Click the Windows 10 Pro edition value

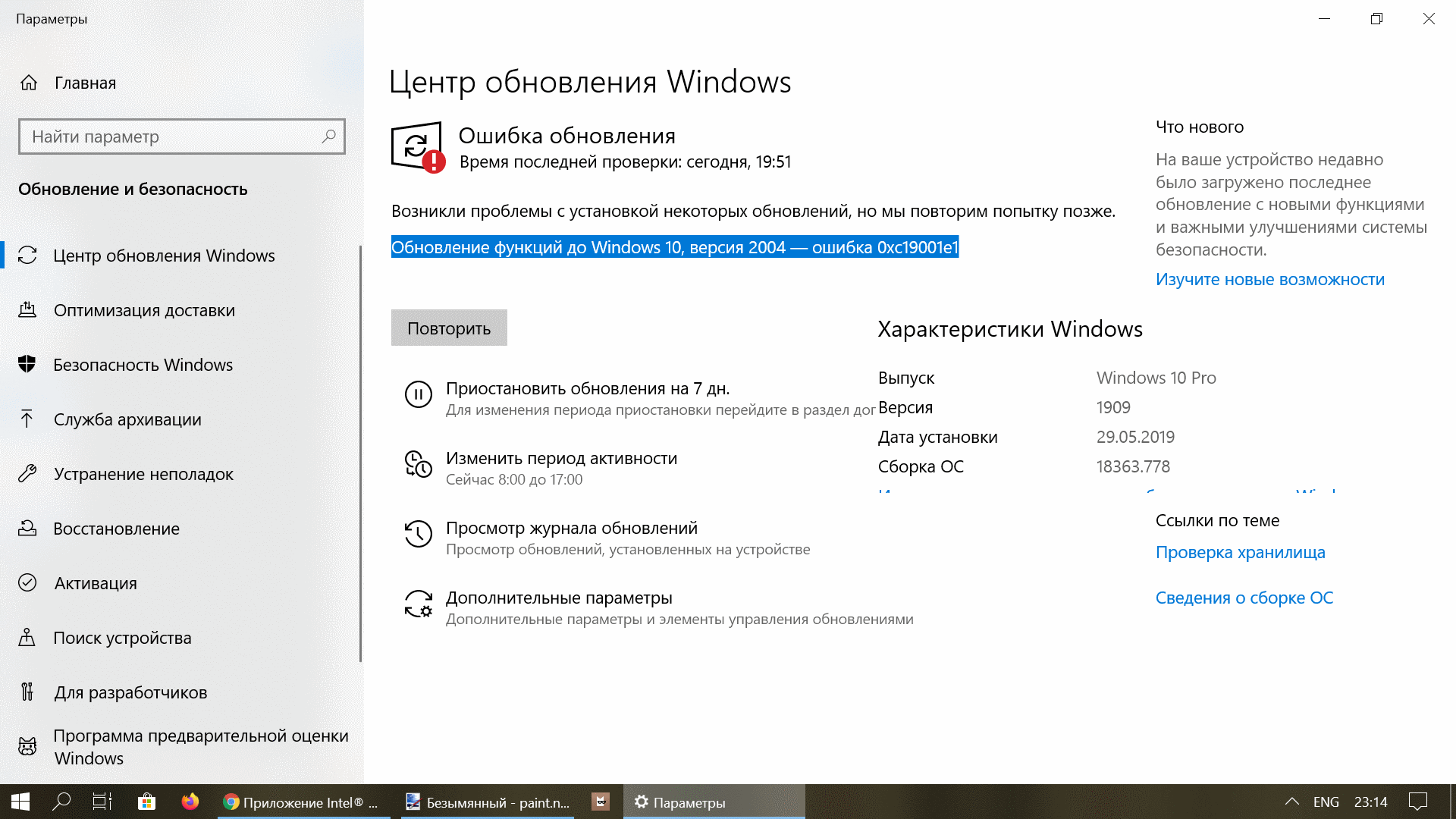(1156, 378)
